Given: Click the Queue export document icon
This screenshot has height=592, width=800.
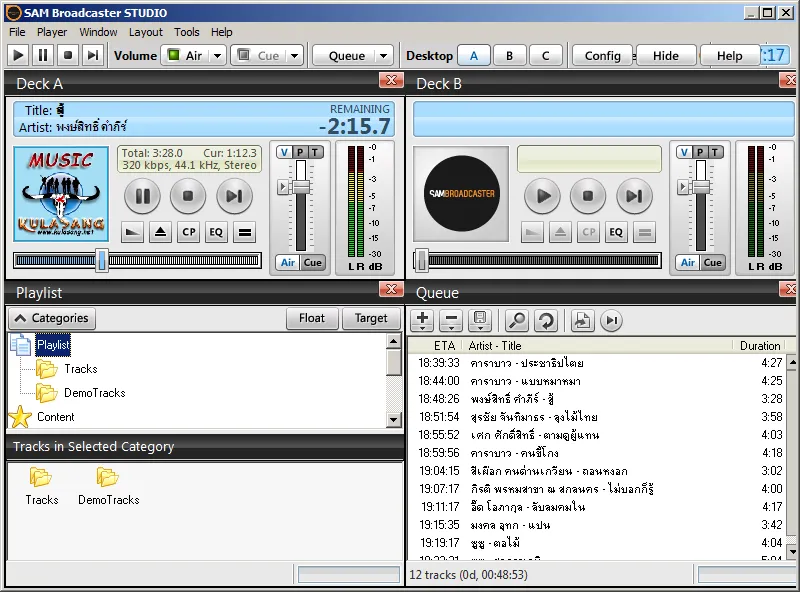Looking at the screenshot, I should (x=582, y=320).
